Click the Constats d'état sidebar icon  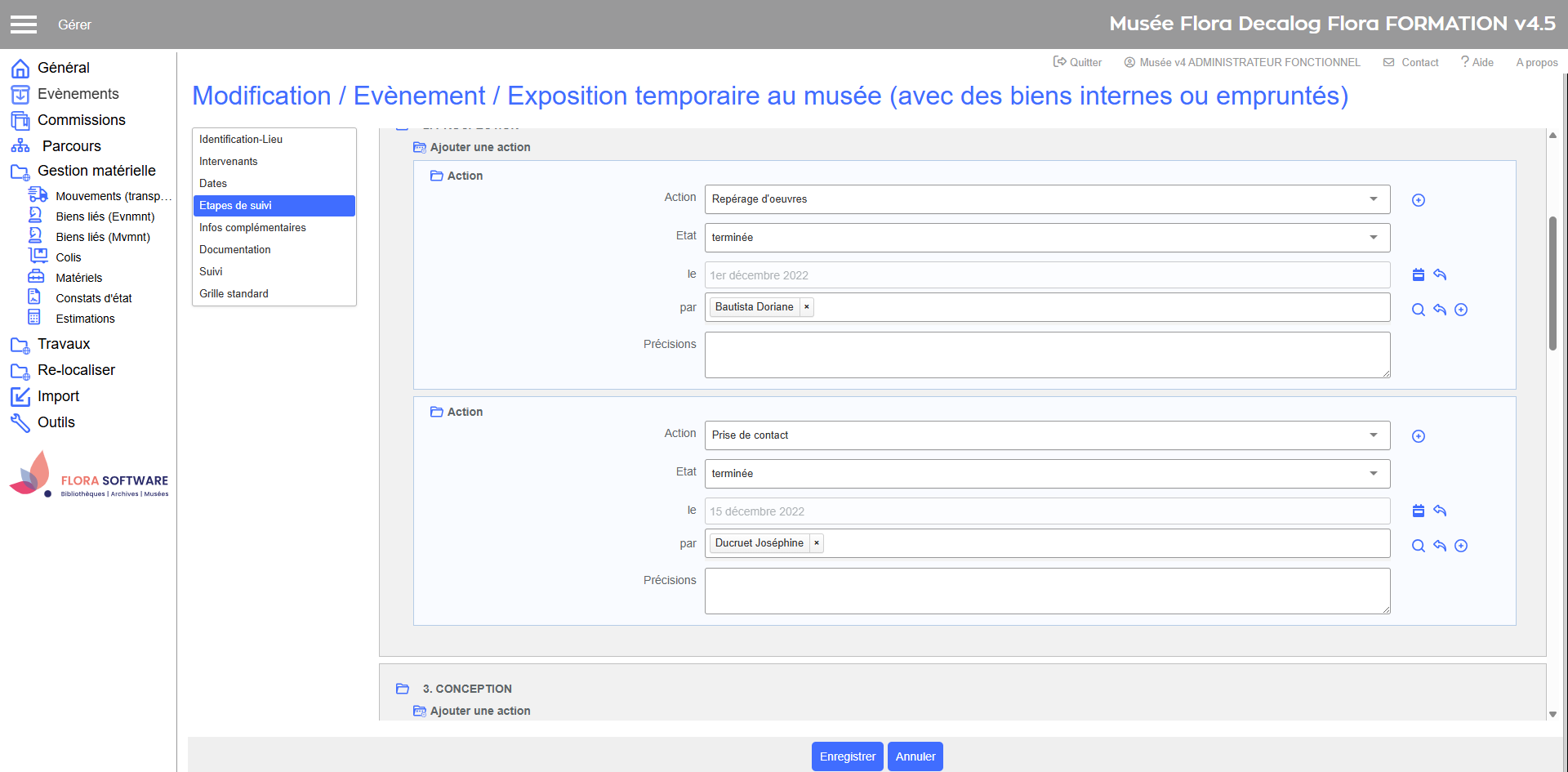34,297
